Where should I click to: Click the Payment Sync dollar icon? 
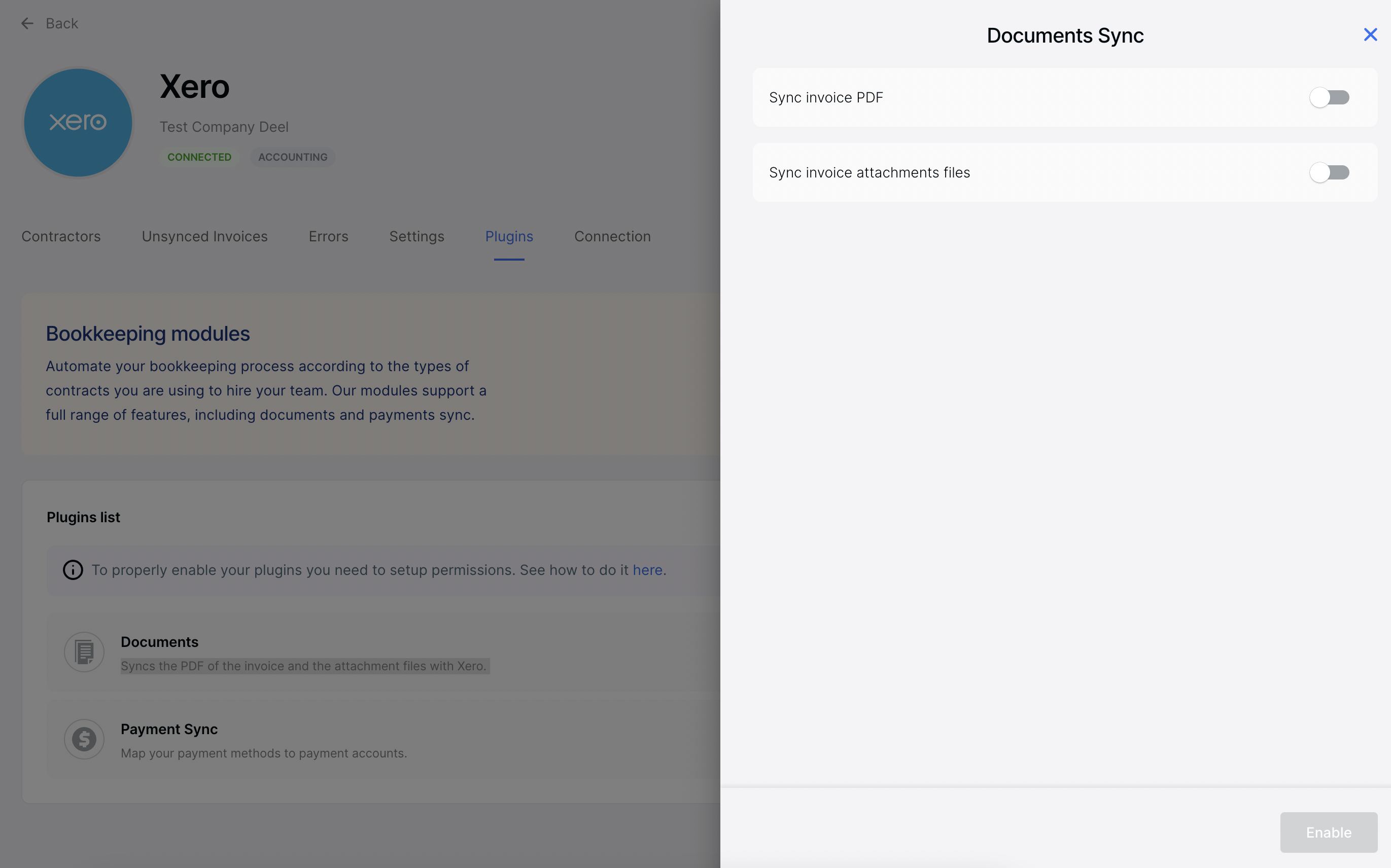point(84,739)
